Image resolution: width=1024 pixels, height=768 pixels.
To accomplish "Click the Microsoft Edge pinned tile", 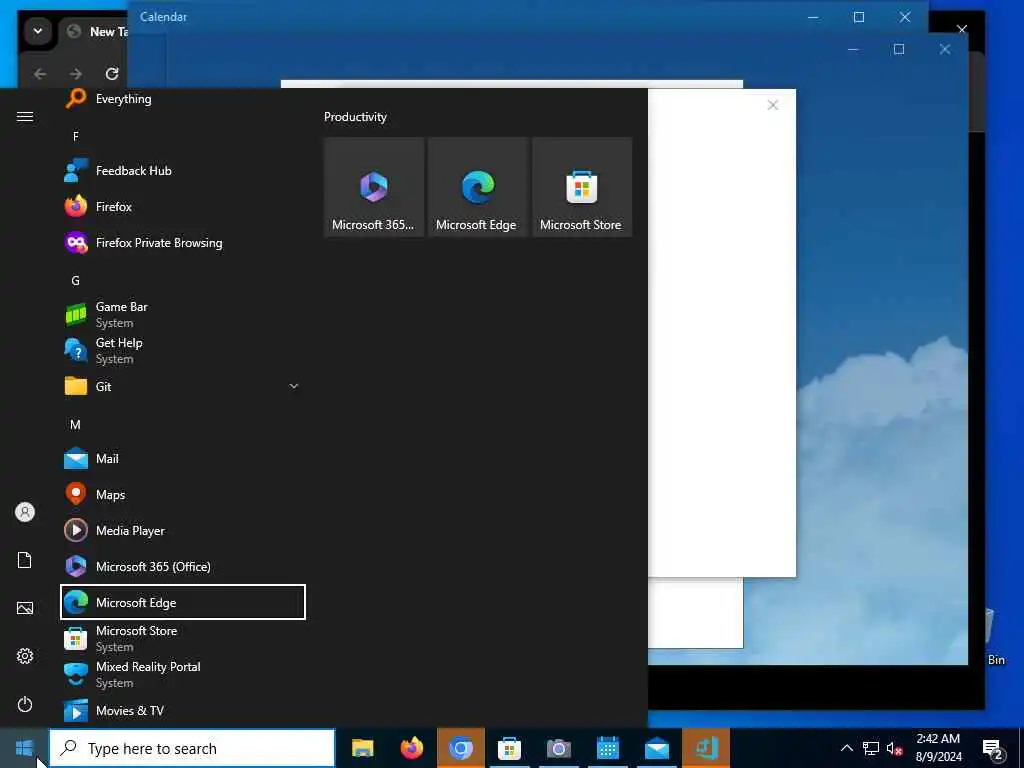I will click(x=478, y=187).
